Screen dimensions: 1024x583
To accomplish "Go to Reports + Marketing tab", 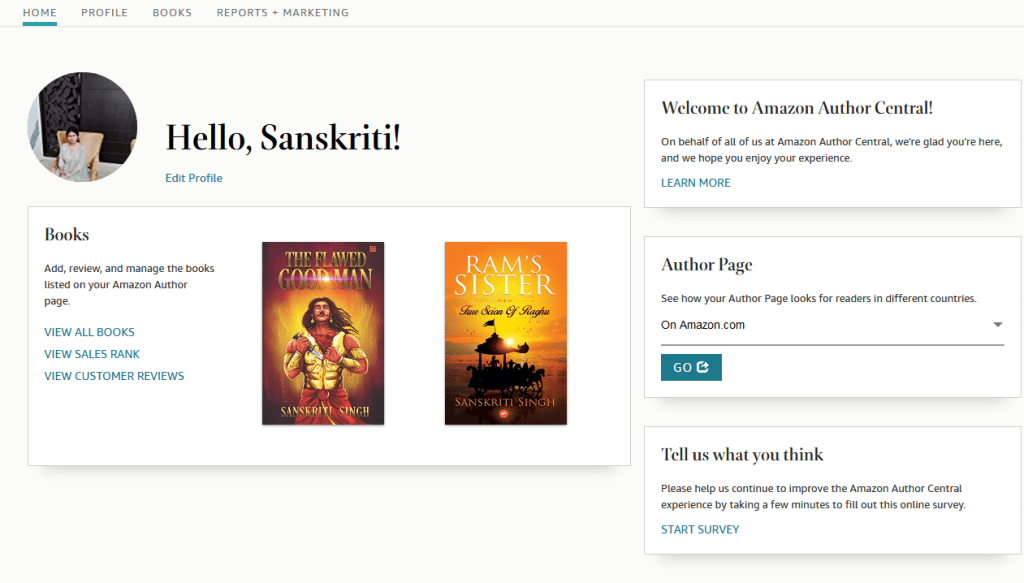I will (282, 13).
